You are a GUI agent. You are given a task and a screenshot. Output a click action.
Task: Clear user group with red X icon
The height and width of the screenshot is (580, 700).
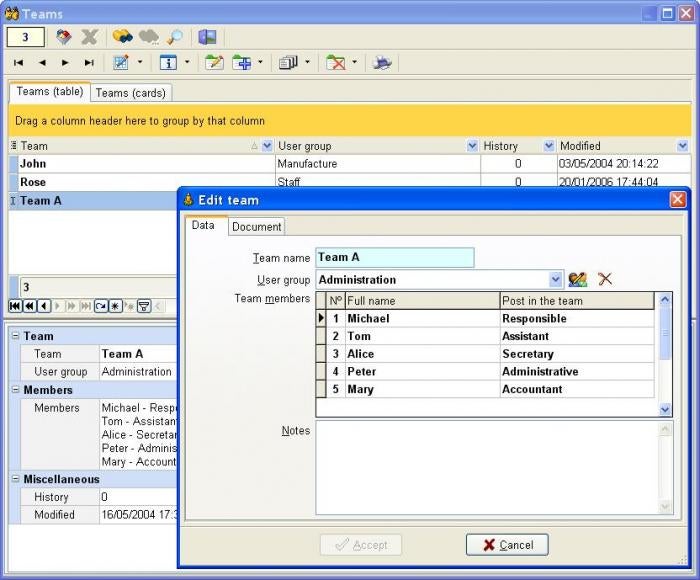(x=605, y=280)
